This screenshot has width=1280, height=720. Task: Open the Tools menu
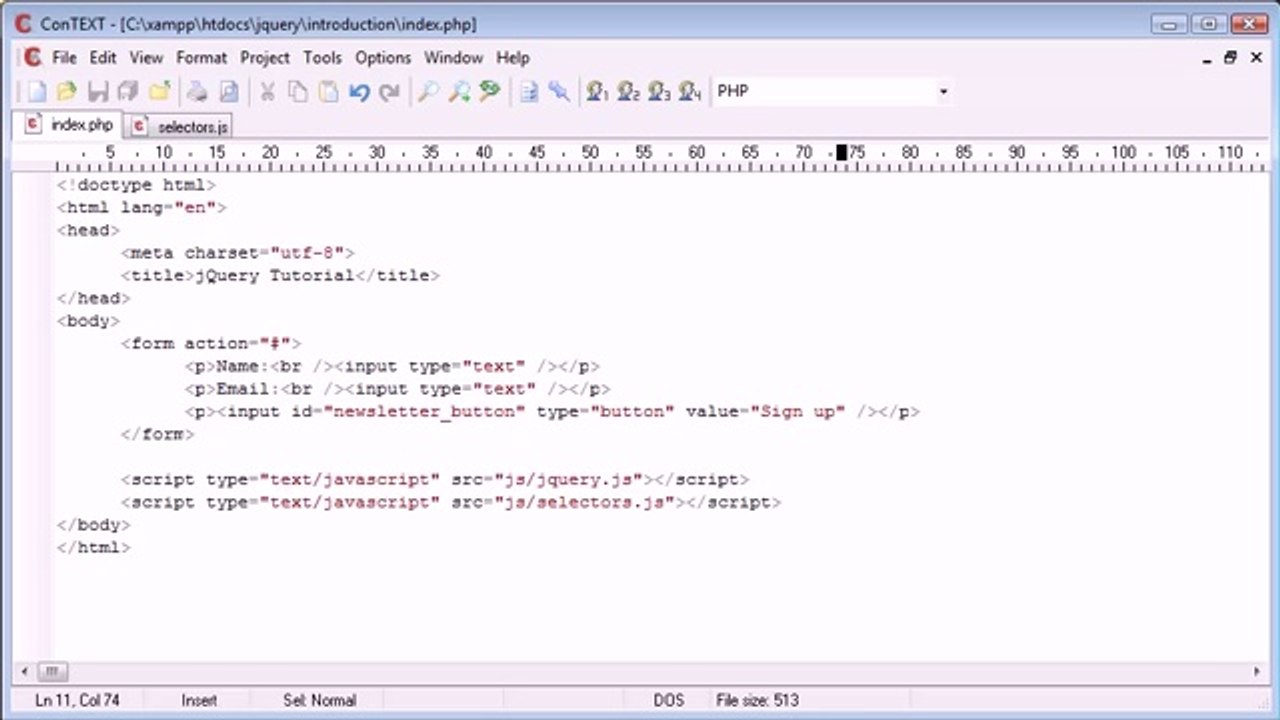click(322, 58)
